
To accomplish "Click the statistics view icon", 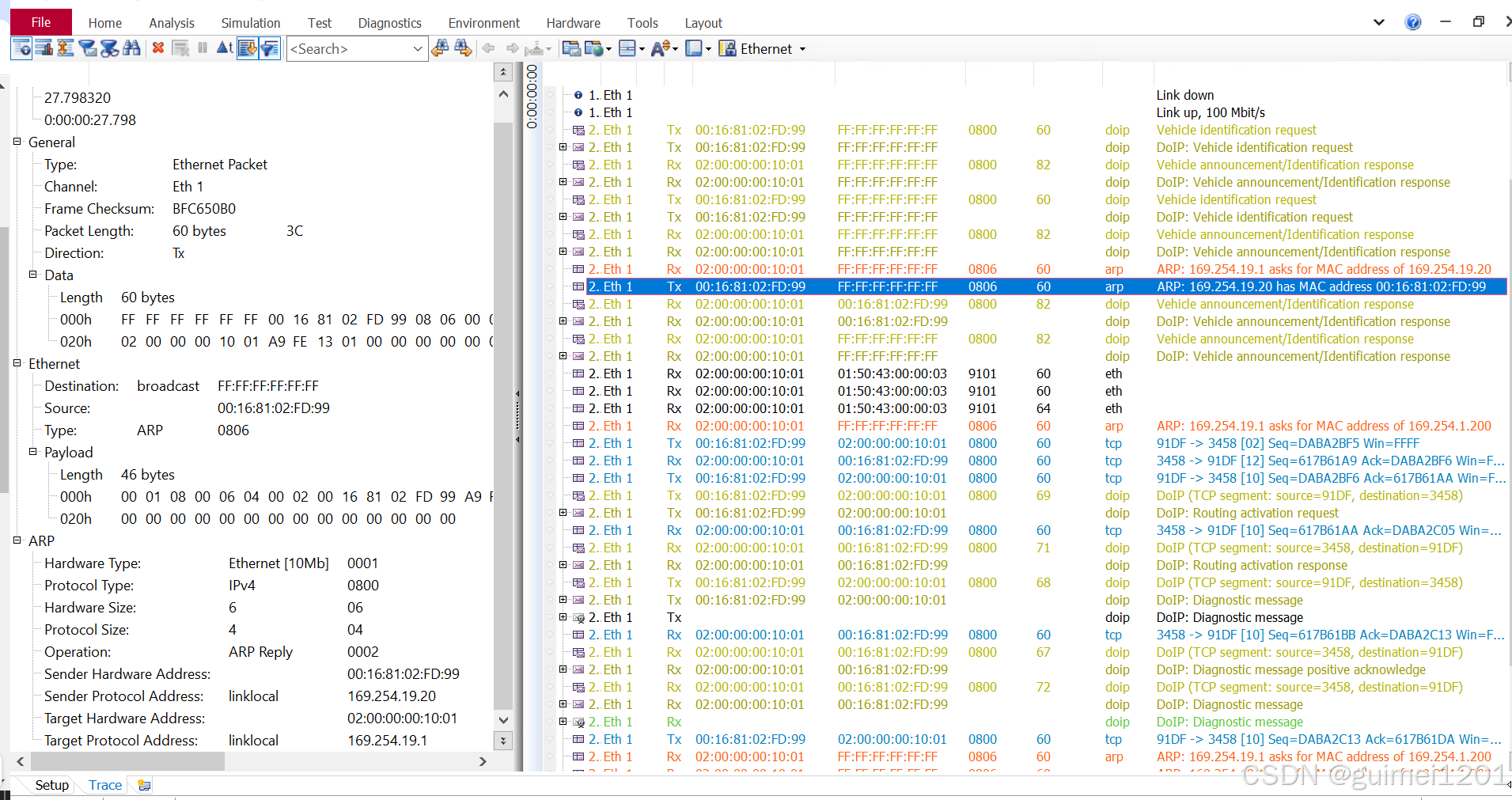I will click(44, 48).
